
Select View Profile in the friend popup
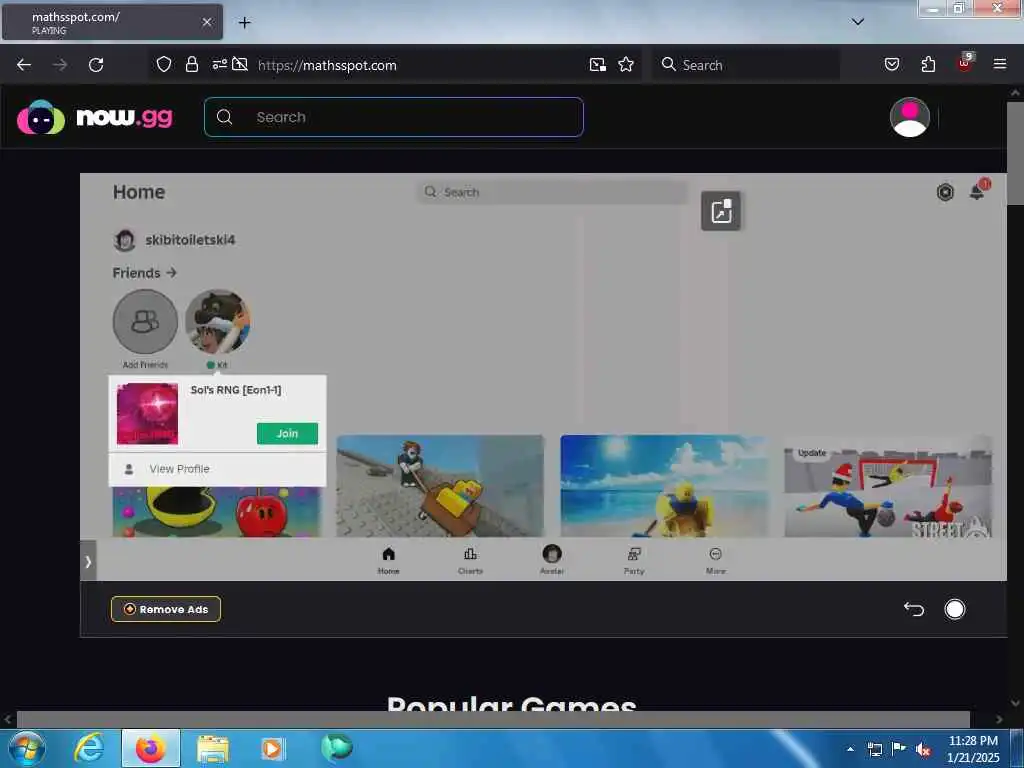(217, 469)
